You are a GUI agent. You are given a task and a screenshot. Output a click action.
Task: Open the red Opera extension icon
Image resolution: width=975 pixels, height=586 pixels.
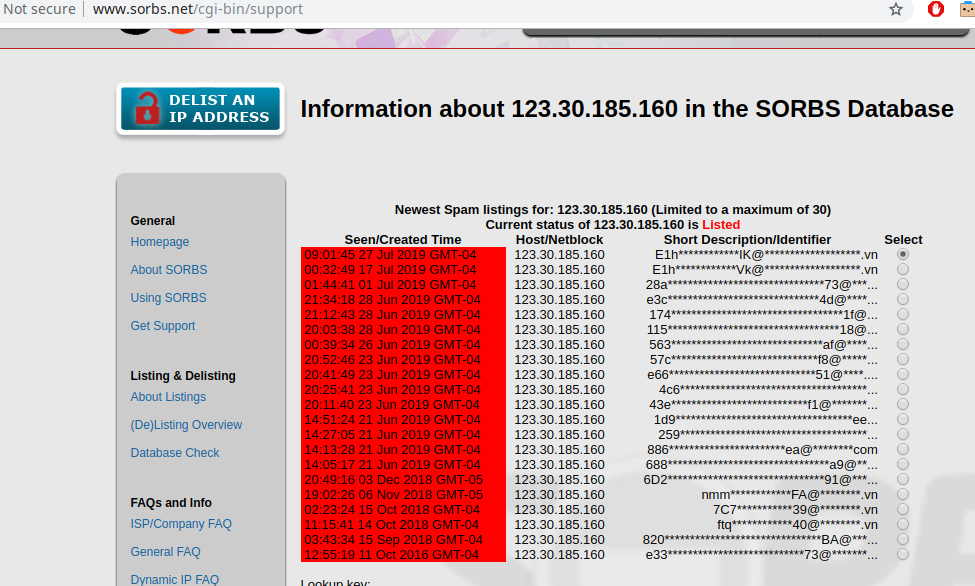coord(935,9)
